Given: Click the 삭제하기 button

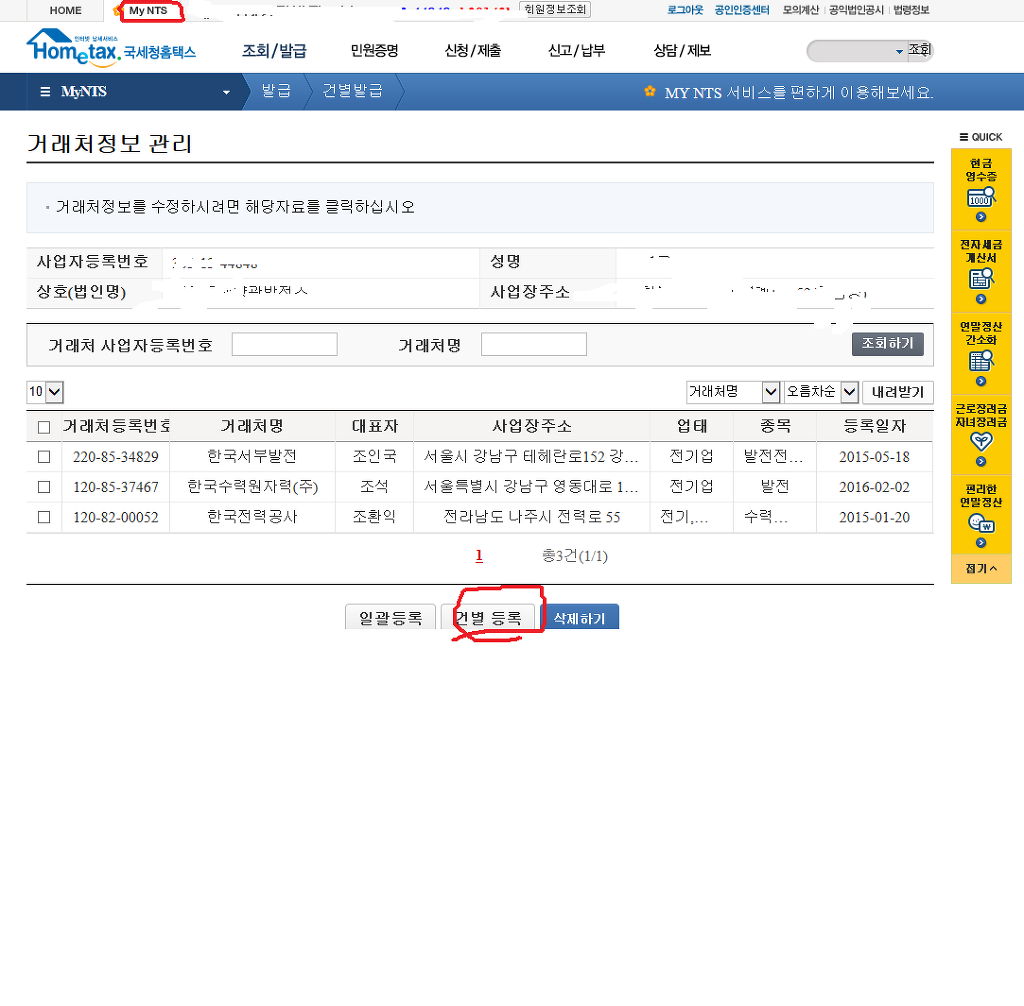Looking at the screenshot, I should point(579,617).
